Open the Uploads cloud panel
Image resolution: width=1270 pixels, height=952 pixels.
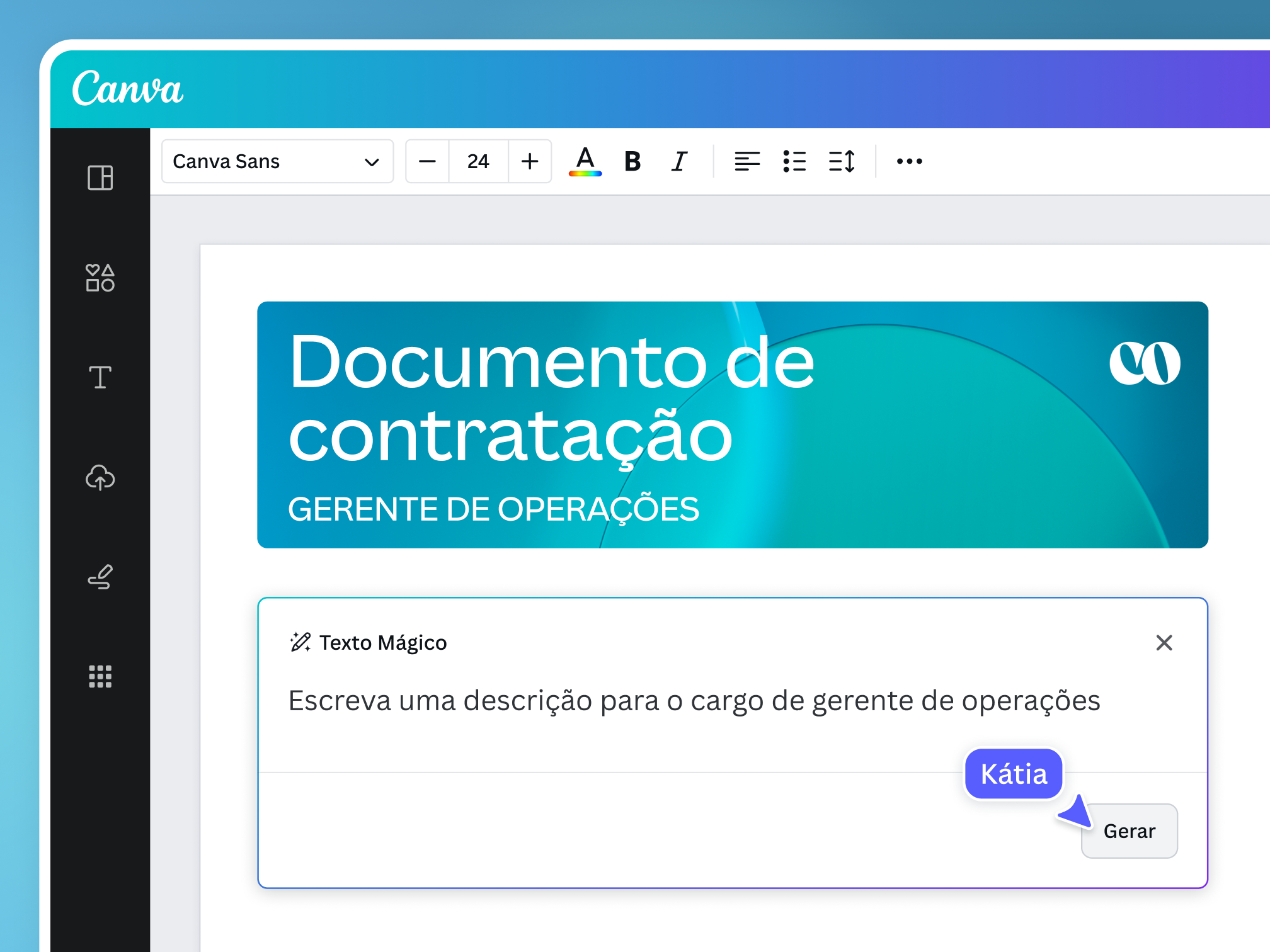click(100, 477)
